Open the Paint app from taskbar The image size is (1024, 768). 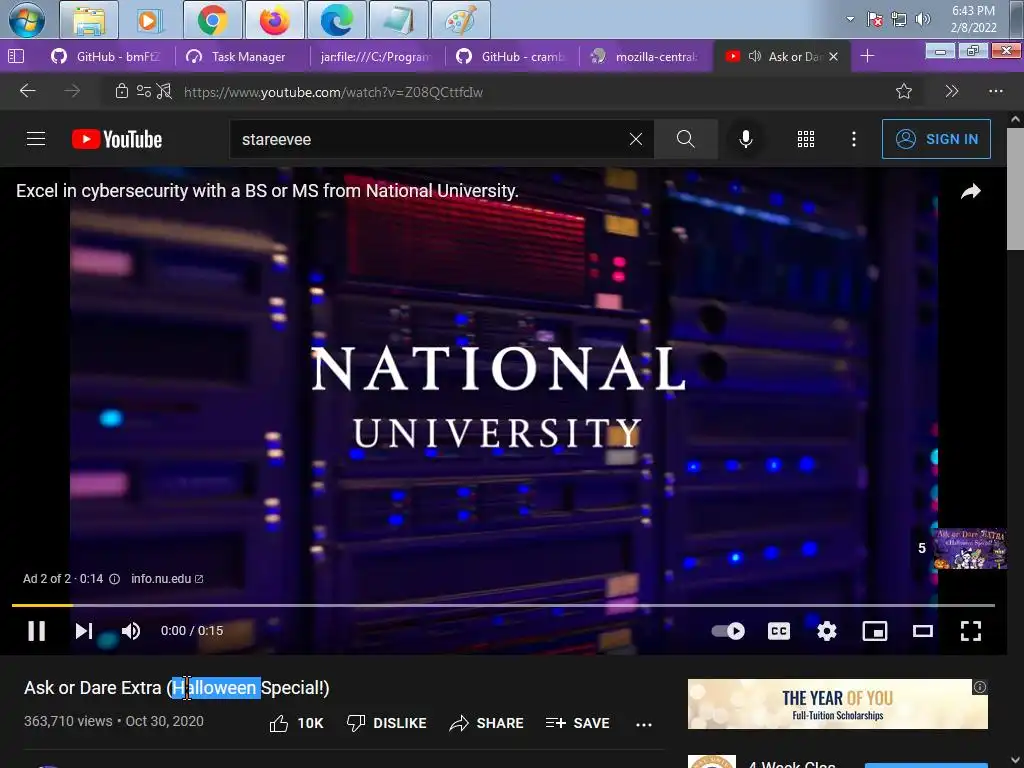click(461, 20)
